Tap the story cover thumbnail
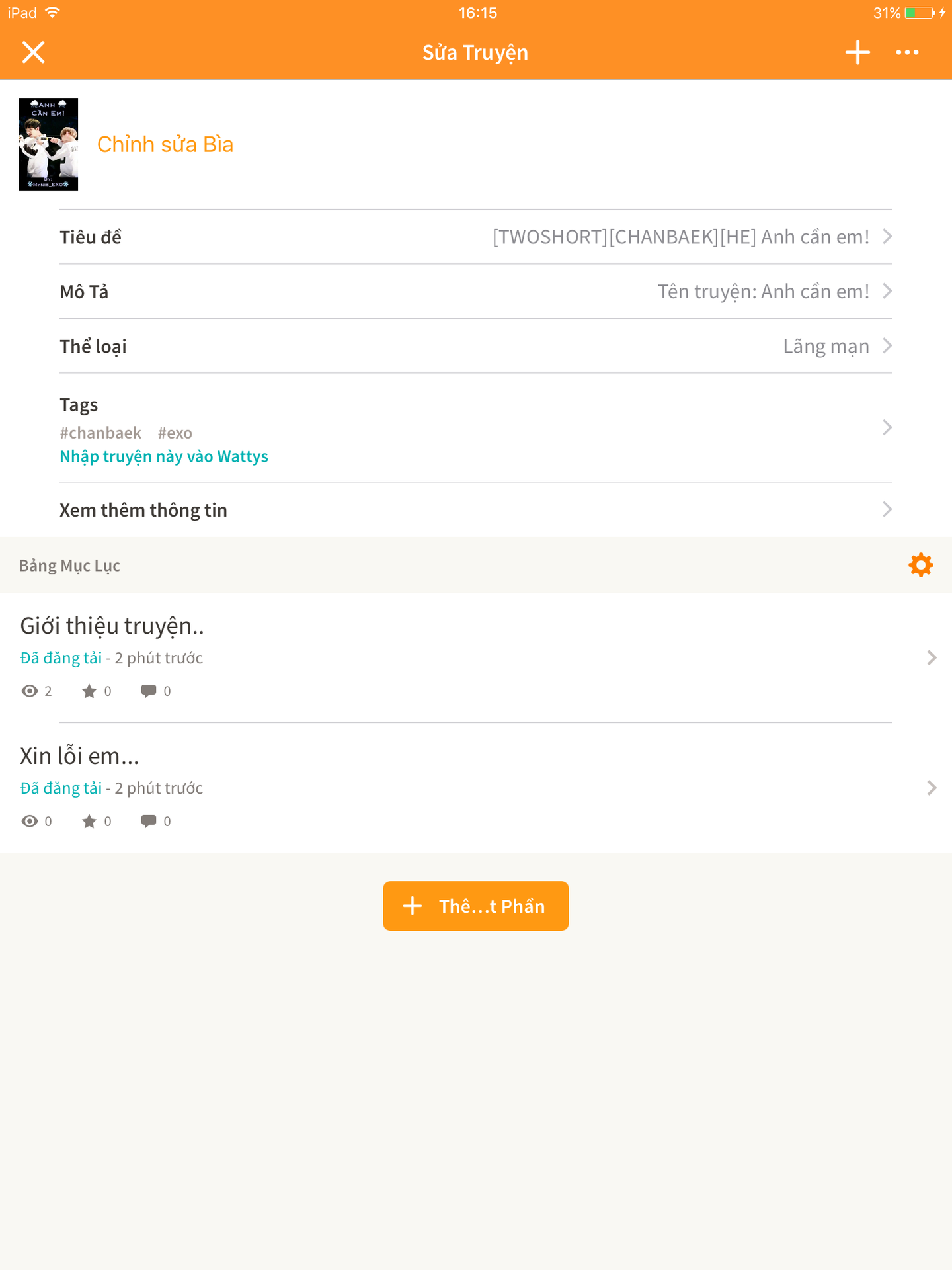This screenshot has height=1270, width=952. click(x=48, y=144)
